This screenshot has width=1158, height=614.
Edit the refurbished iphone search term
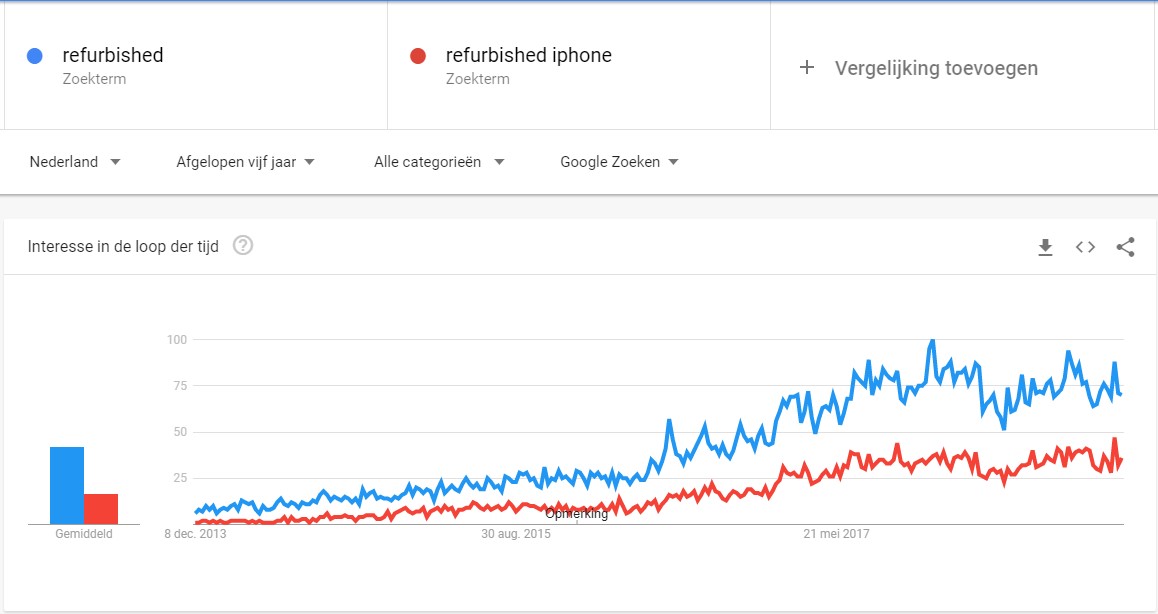point(528,56)
